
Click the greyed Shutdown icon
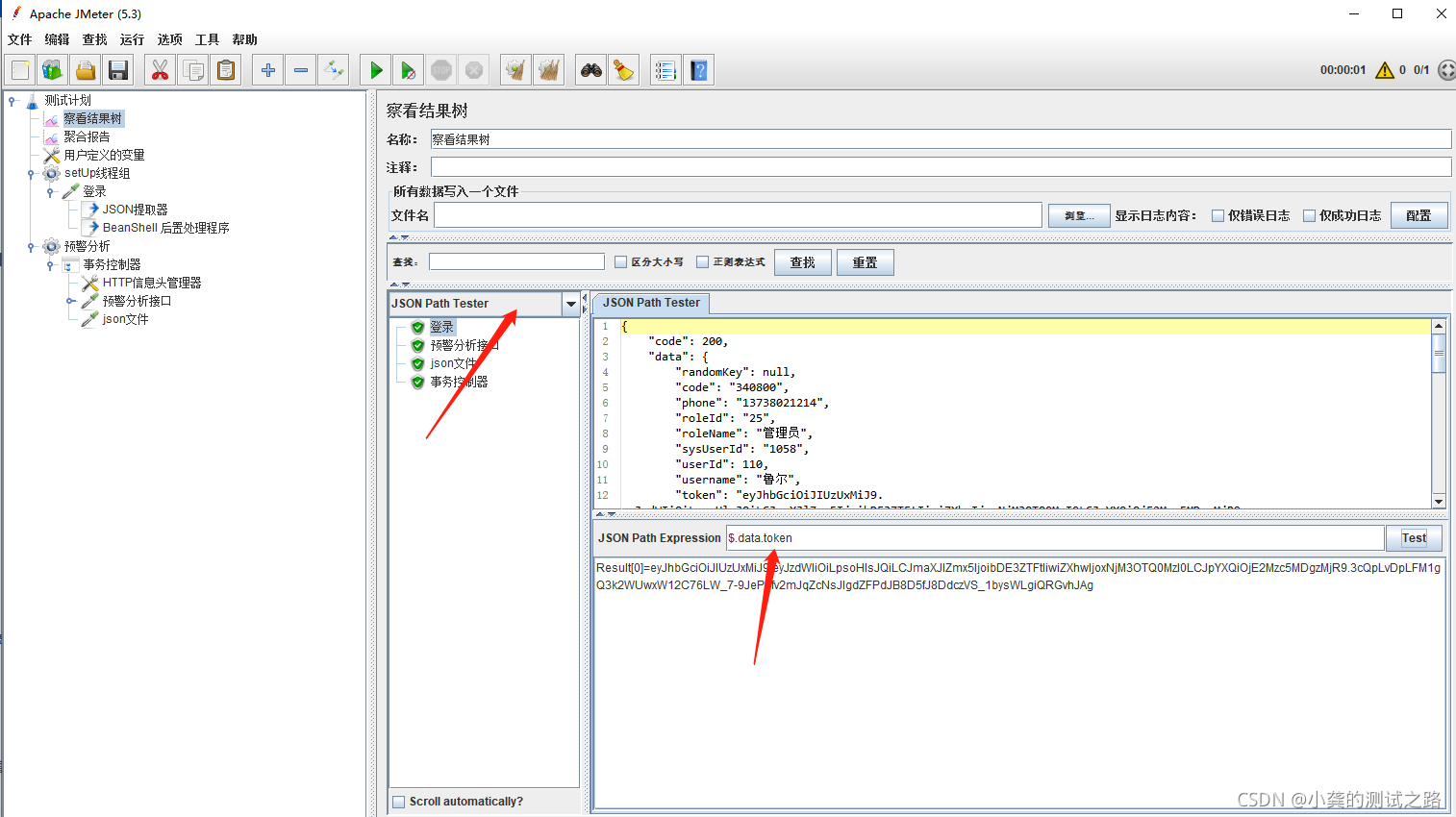click(x=474, y=70)
